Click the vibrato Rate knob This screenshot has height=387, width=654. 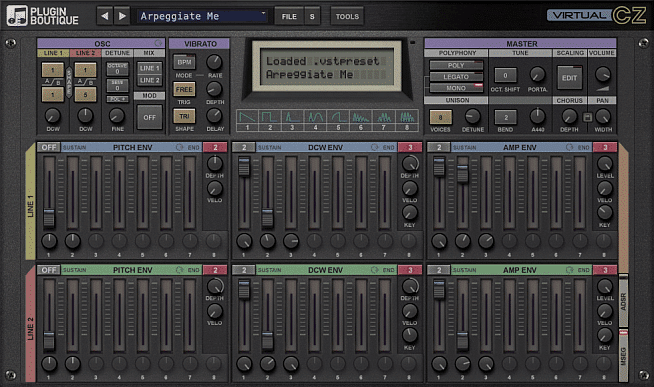coord(214,62)
